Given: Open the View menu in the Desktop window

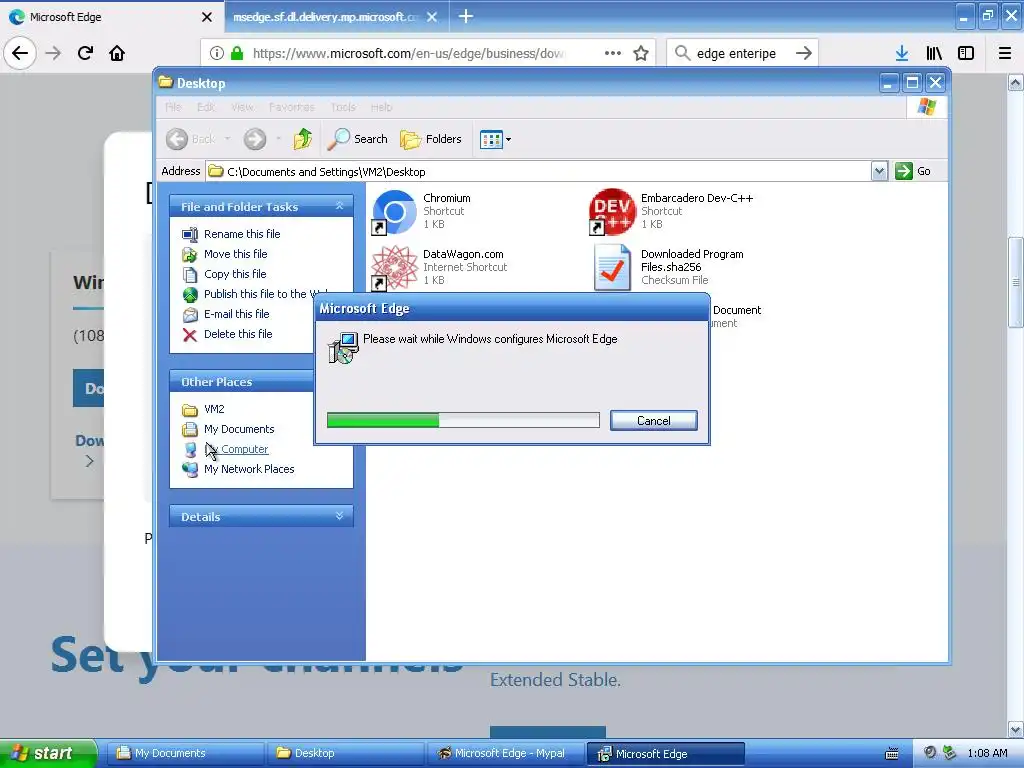Looking at the screenshot, I should [x=242, y=107].
